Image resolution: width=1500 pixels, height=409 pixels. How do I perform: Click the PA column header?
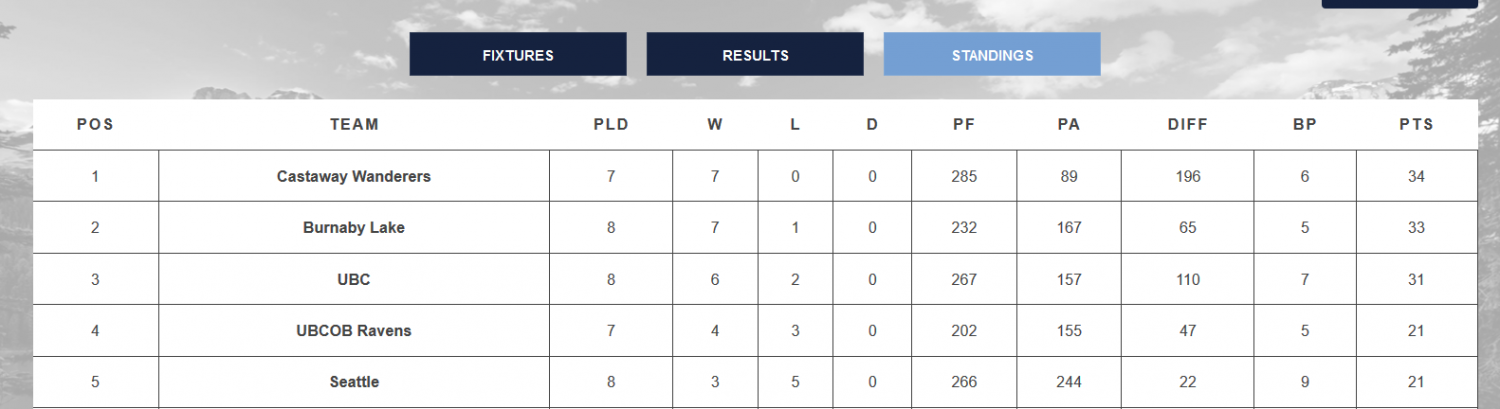tap(1069, 125)
